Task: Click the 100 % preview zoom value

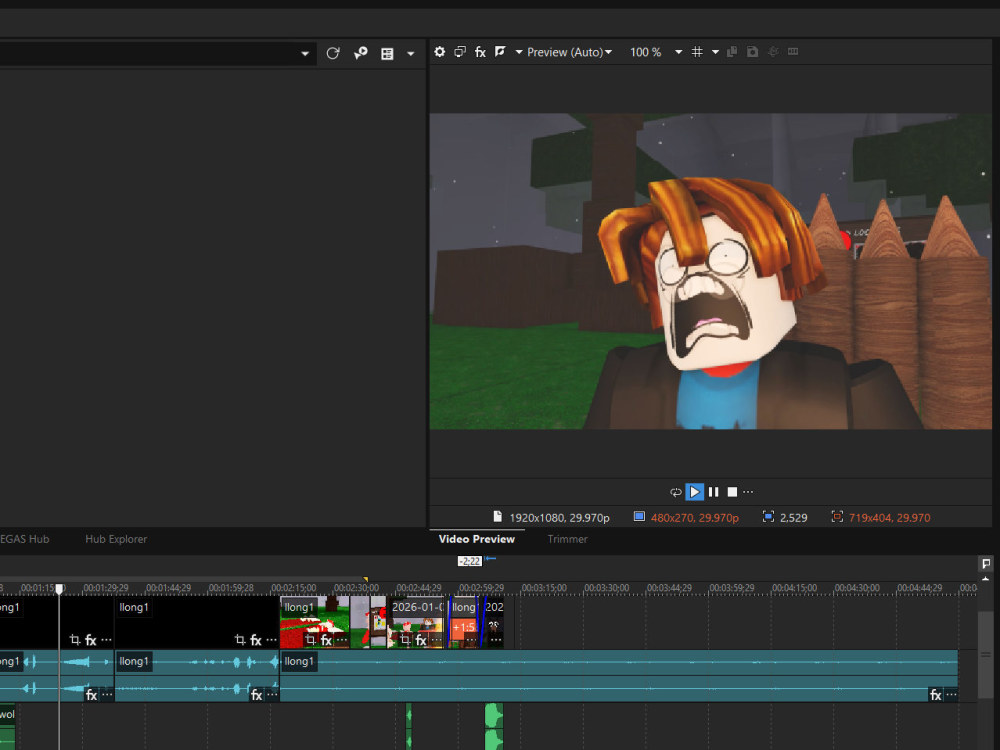Action: tap(645, 52)
